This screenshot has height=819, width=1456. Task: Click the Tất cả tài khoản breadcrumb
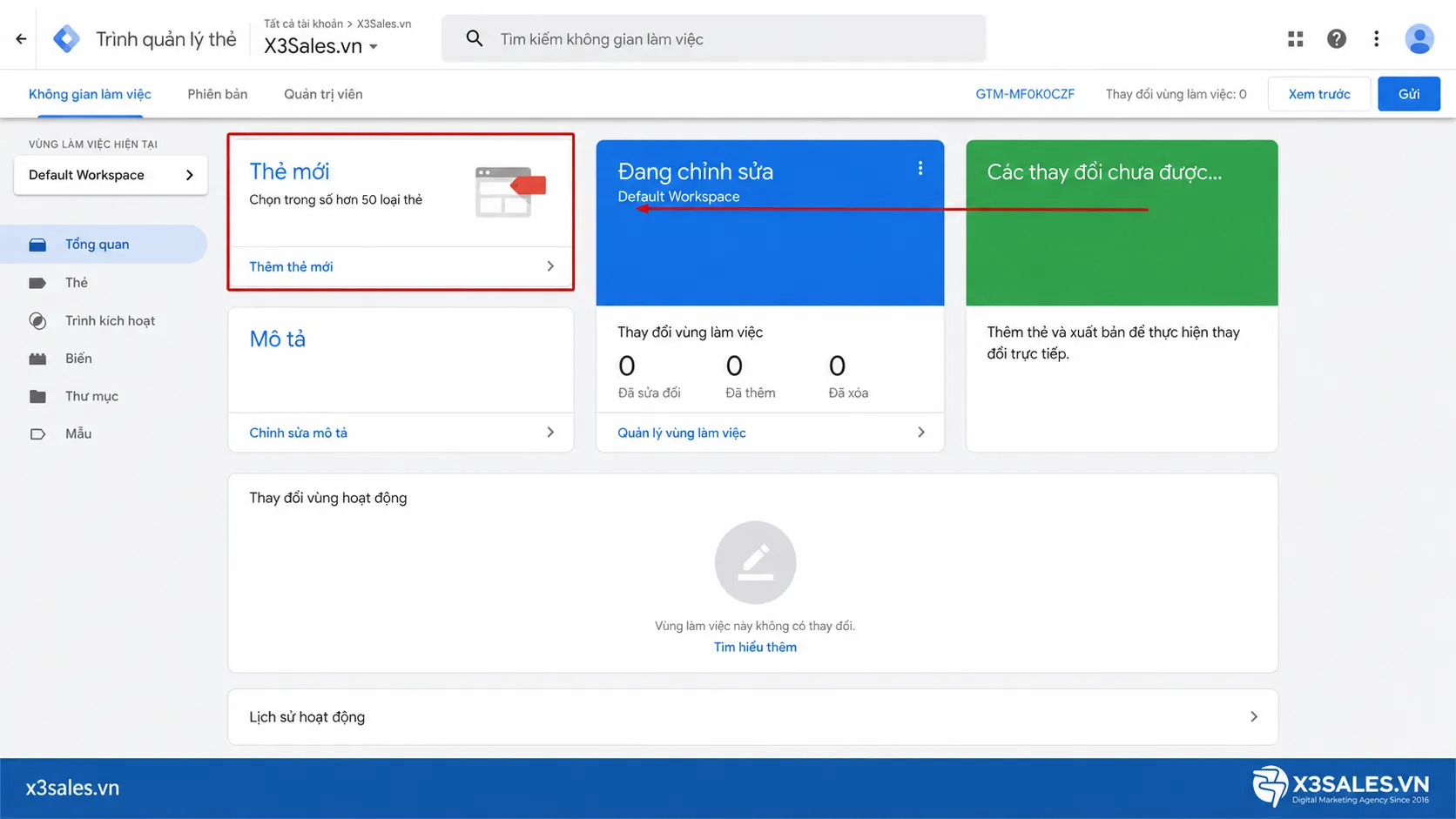coord(303,23)
